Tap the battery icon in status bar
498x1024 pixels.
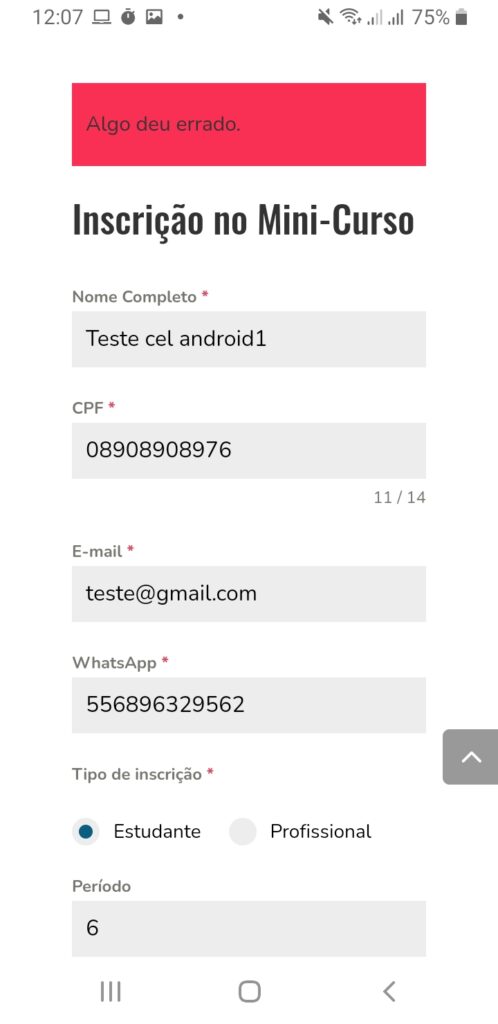pos(461,18)
